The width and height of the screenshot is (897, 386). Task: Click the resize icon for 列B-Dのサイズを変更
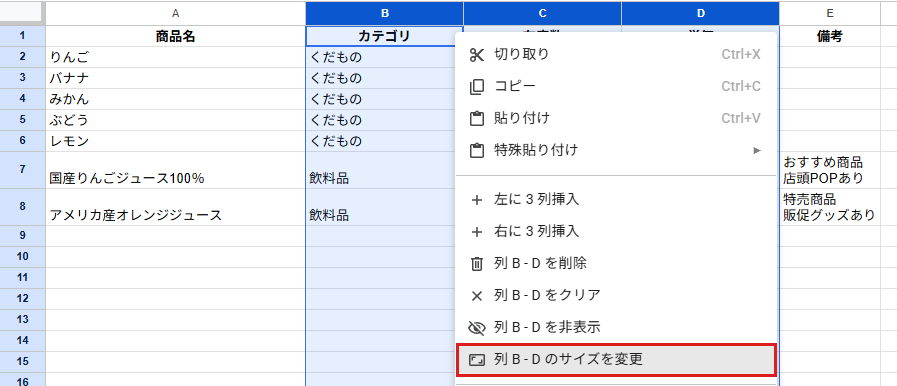pos(477,360)
